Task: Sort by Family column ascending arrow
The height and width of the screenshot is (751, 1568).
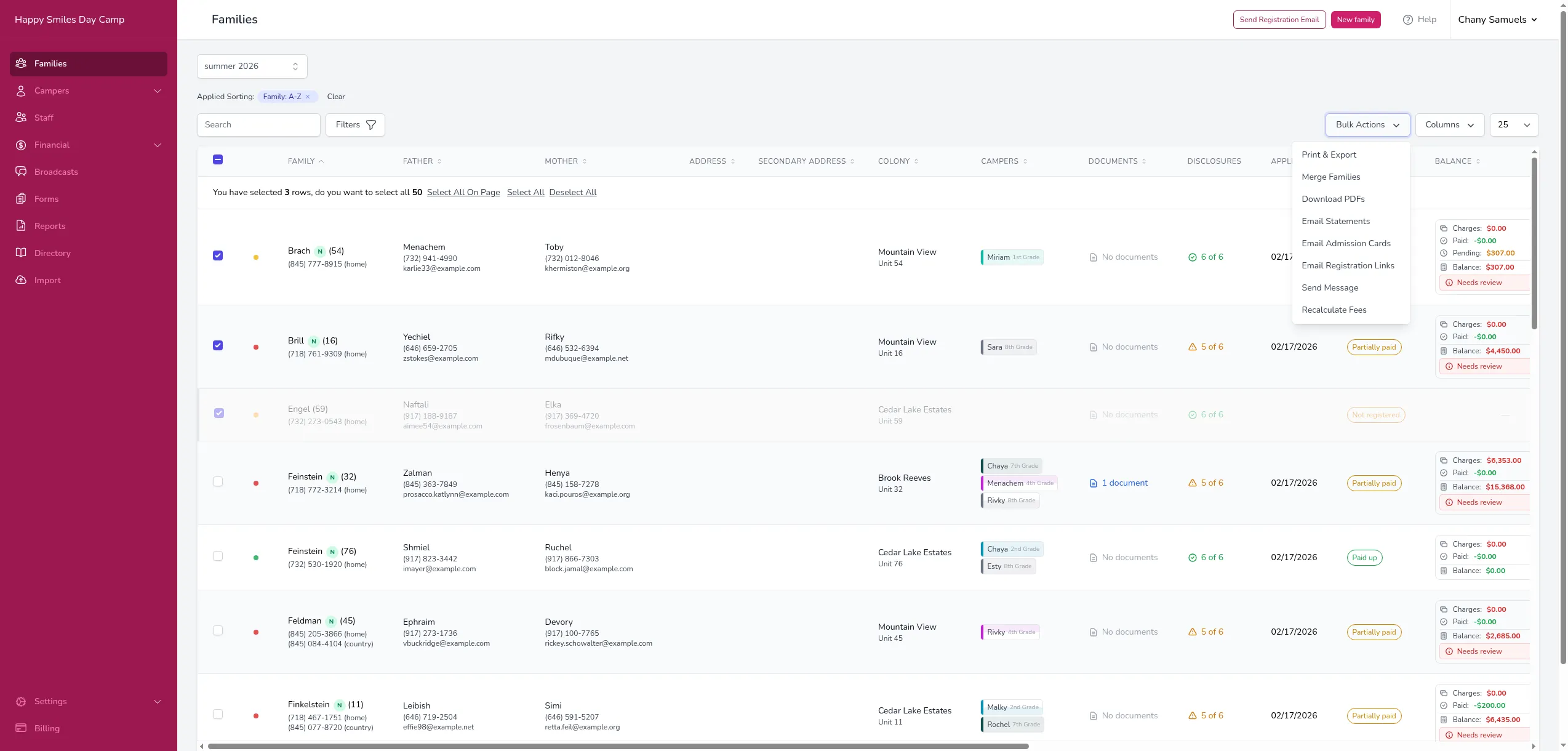Action: pos(321,161)
